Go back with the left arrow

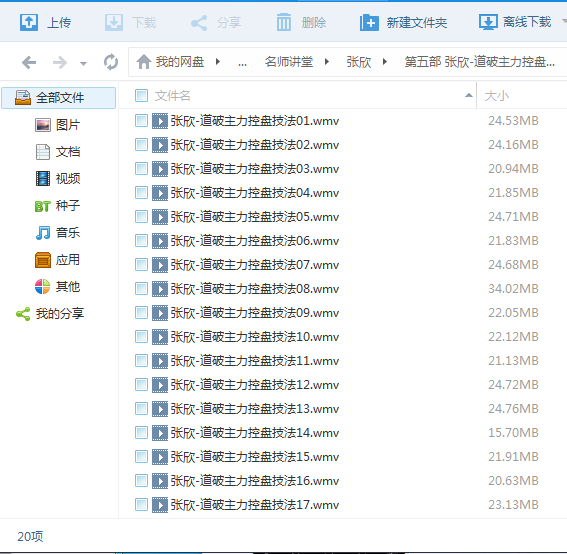[29, 63]
